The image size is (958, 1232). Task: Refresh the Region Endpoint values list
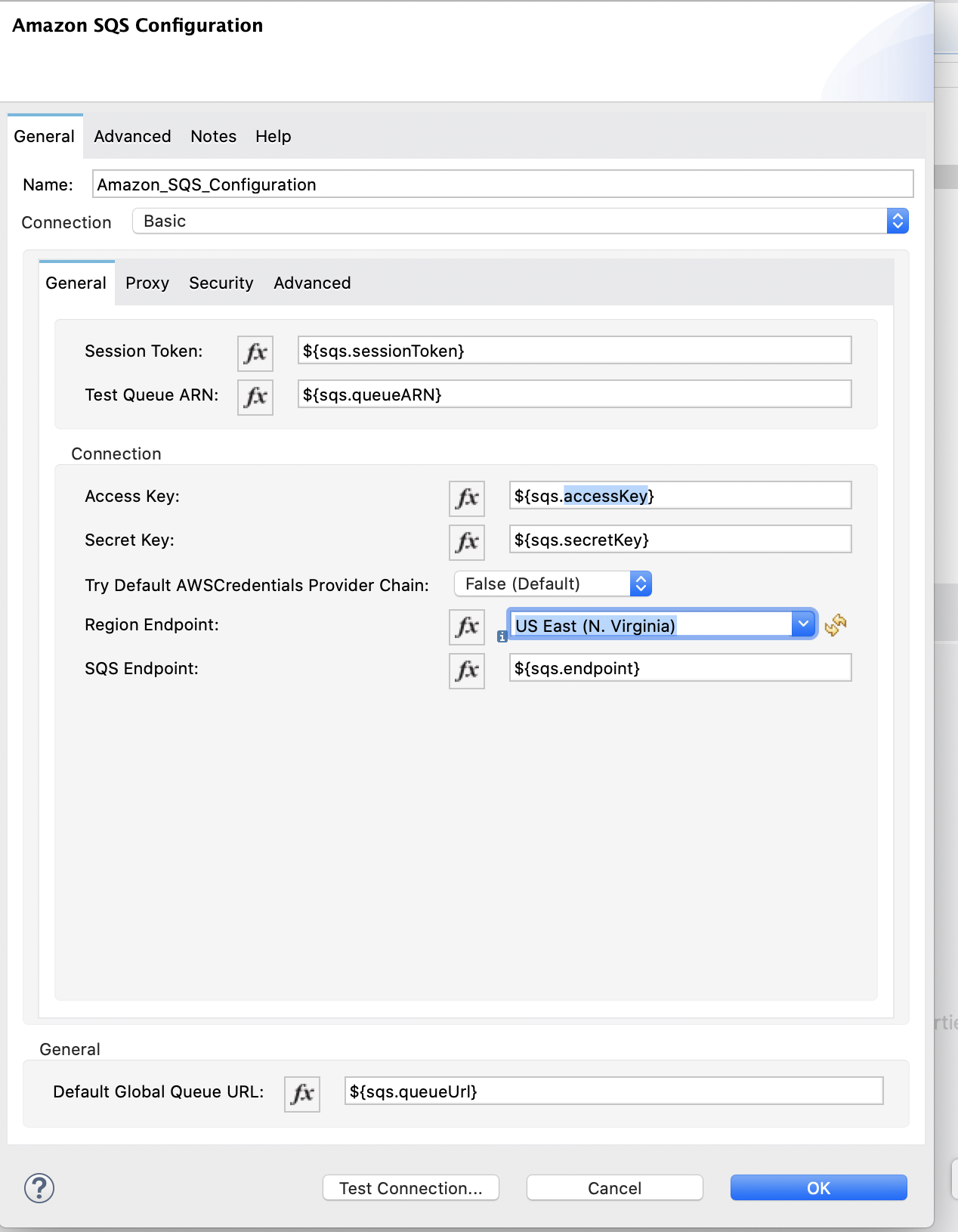[836, 625]
